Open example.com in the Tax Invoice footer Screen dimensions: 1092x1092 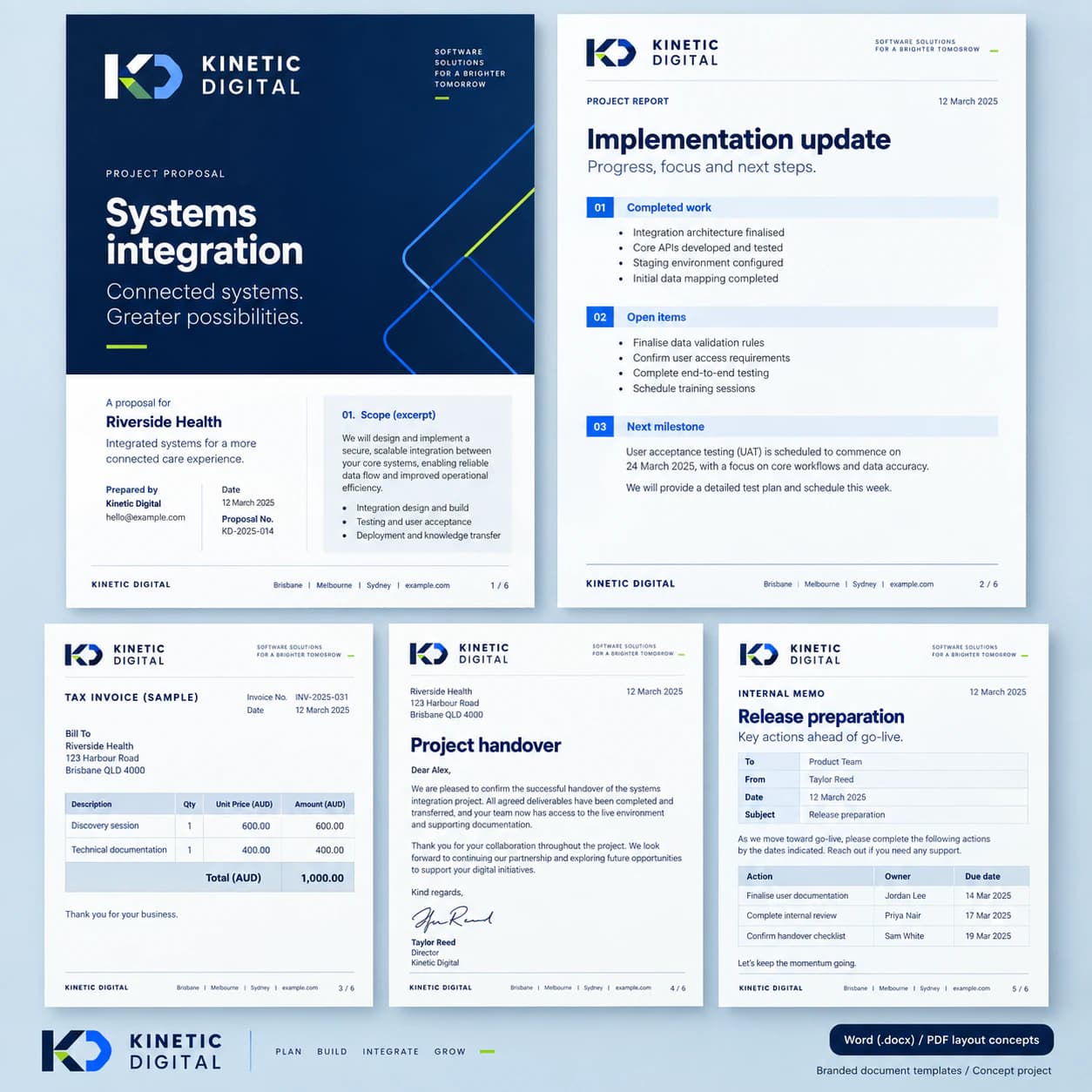[x=300, y=988]
